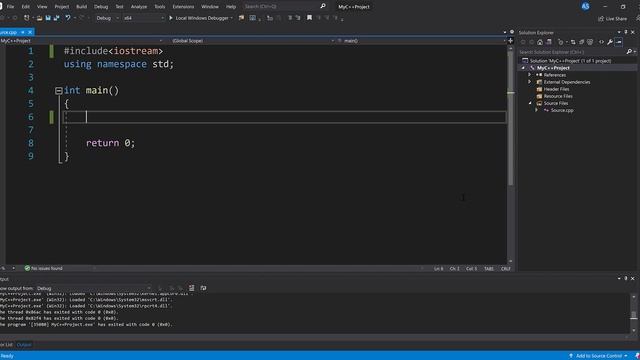Click the Properties wrench icon
The image size is (640, 360).
tap(610, 42)
